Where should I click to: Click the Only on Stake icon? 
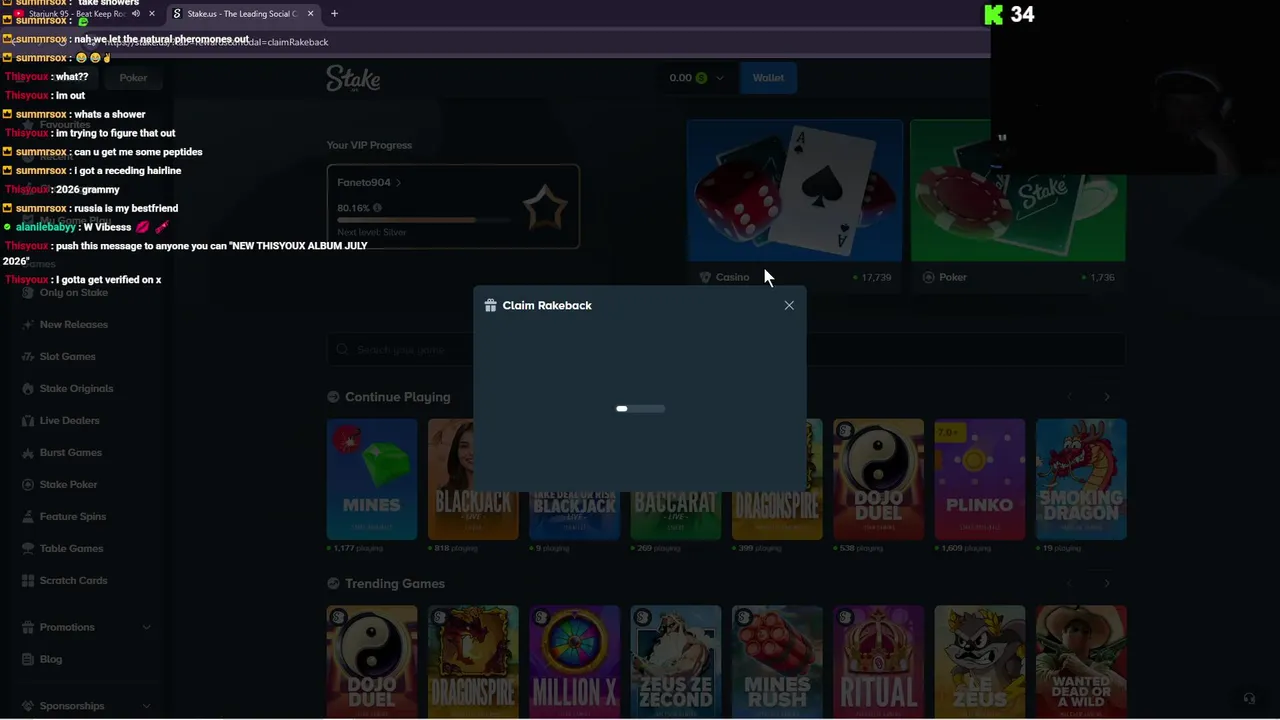pos(29,292)
